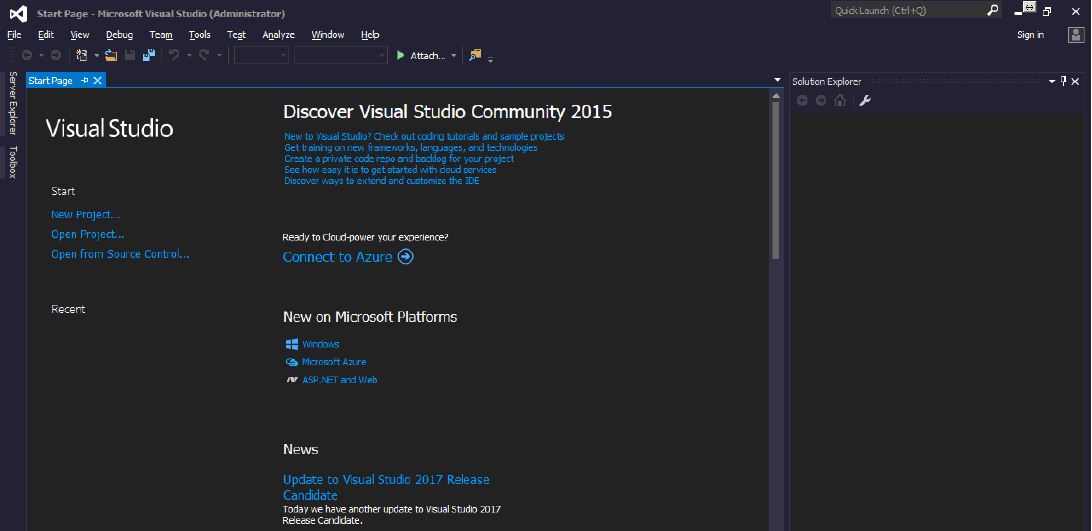
Task: Click the Navigate Backward toolbar arrow
Action: 27,56
